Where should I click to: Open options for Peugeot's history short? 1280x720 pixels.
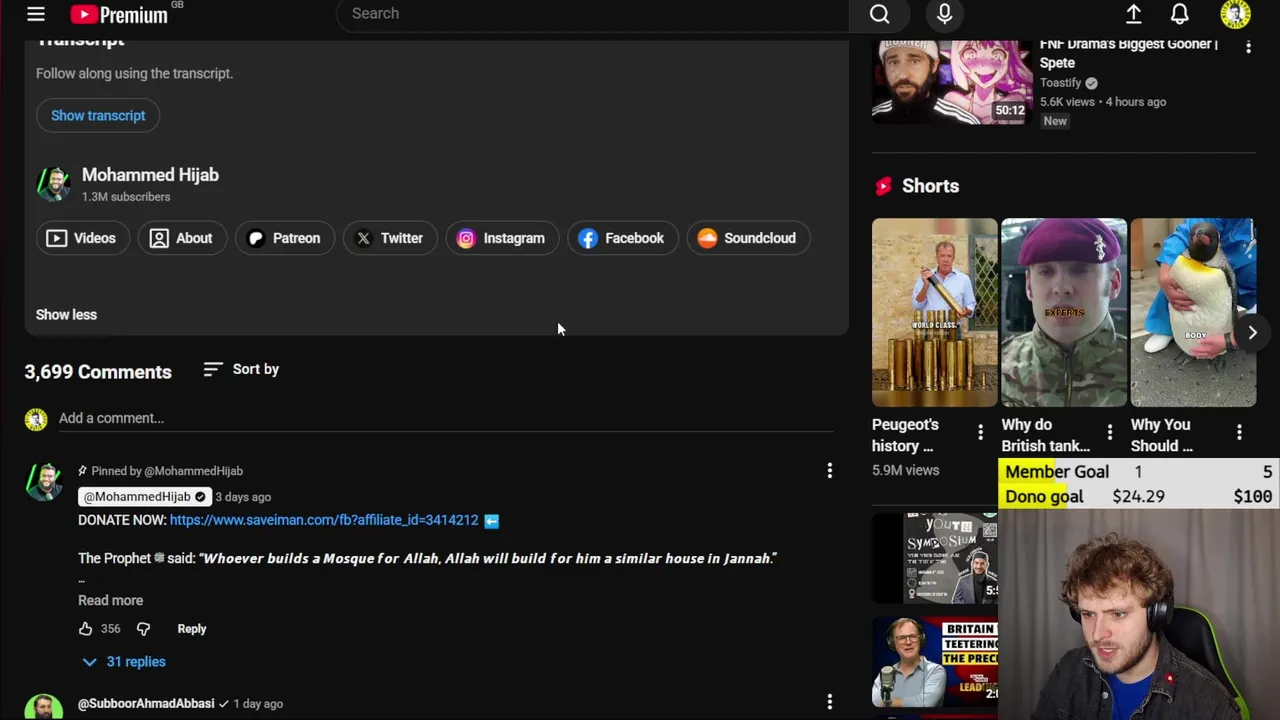[x=980, y=432]
